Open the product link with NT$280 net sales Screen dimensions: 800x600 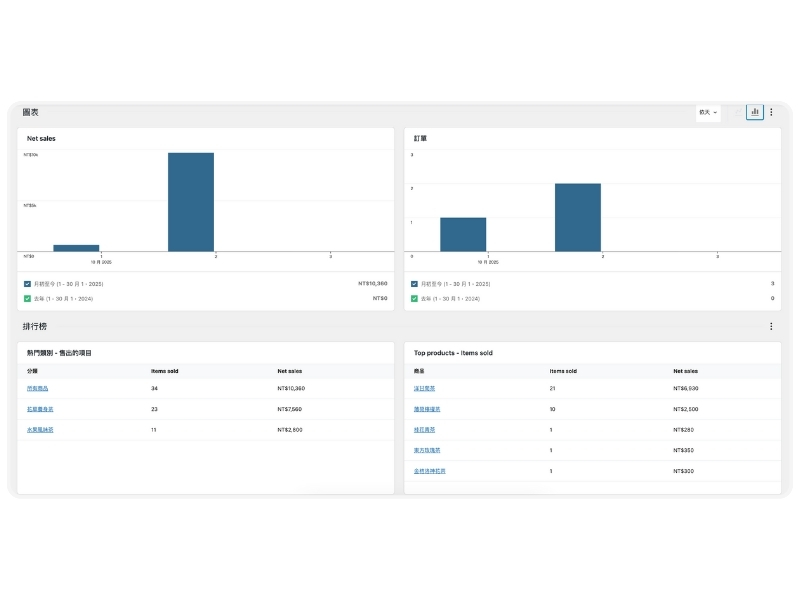pyautogui.click(x=424, y=429)
